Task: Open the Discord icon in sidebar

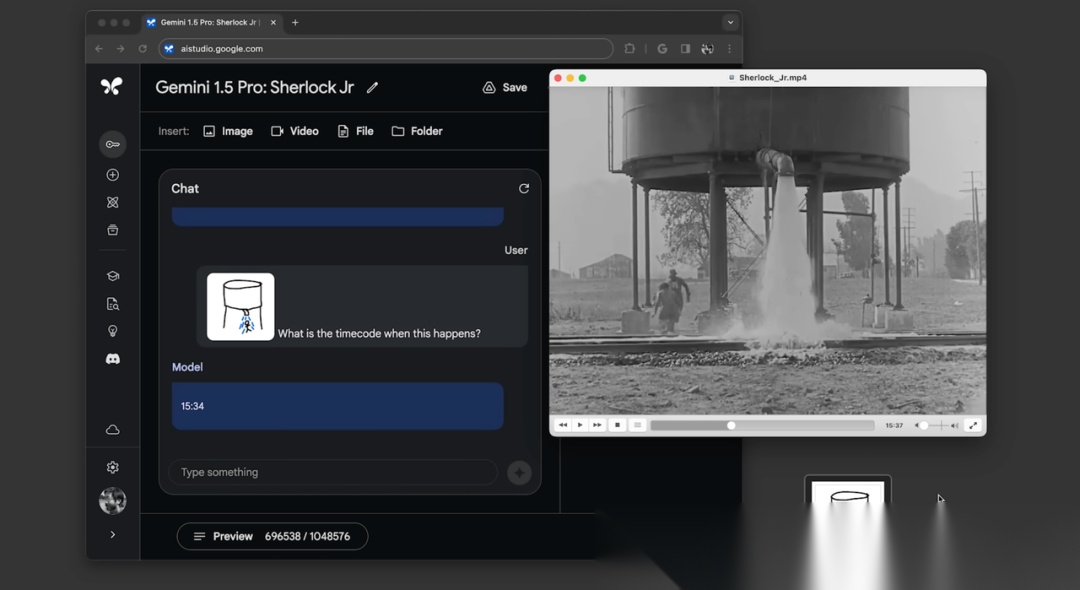Action: 112,359
